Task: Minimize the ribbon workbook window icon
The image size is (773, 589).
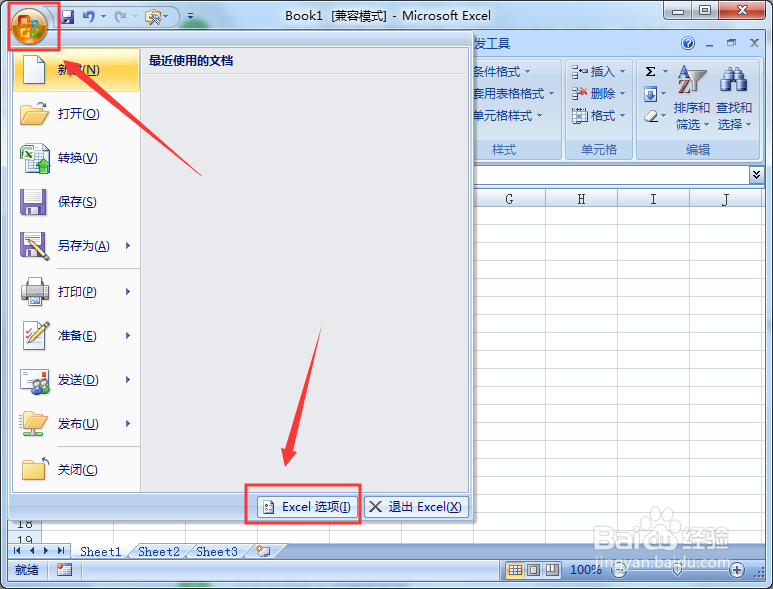Action: (709, 44)
